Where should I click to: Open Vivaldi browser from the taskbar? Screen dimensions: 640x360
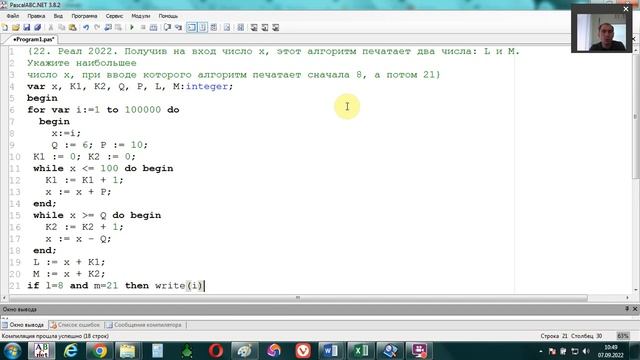(x=302, y=351)
